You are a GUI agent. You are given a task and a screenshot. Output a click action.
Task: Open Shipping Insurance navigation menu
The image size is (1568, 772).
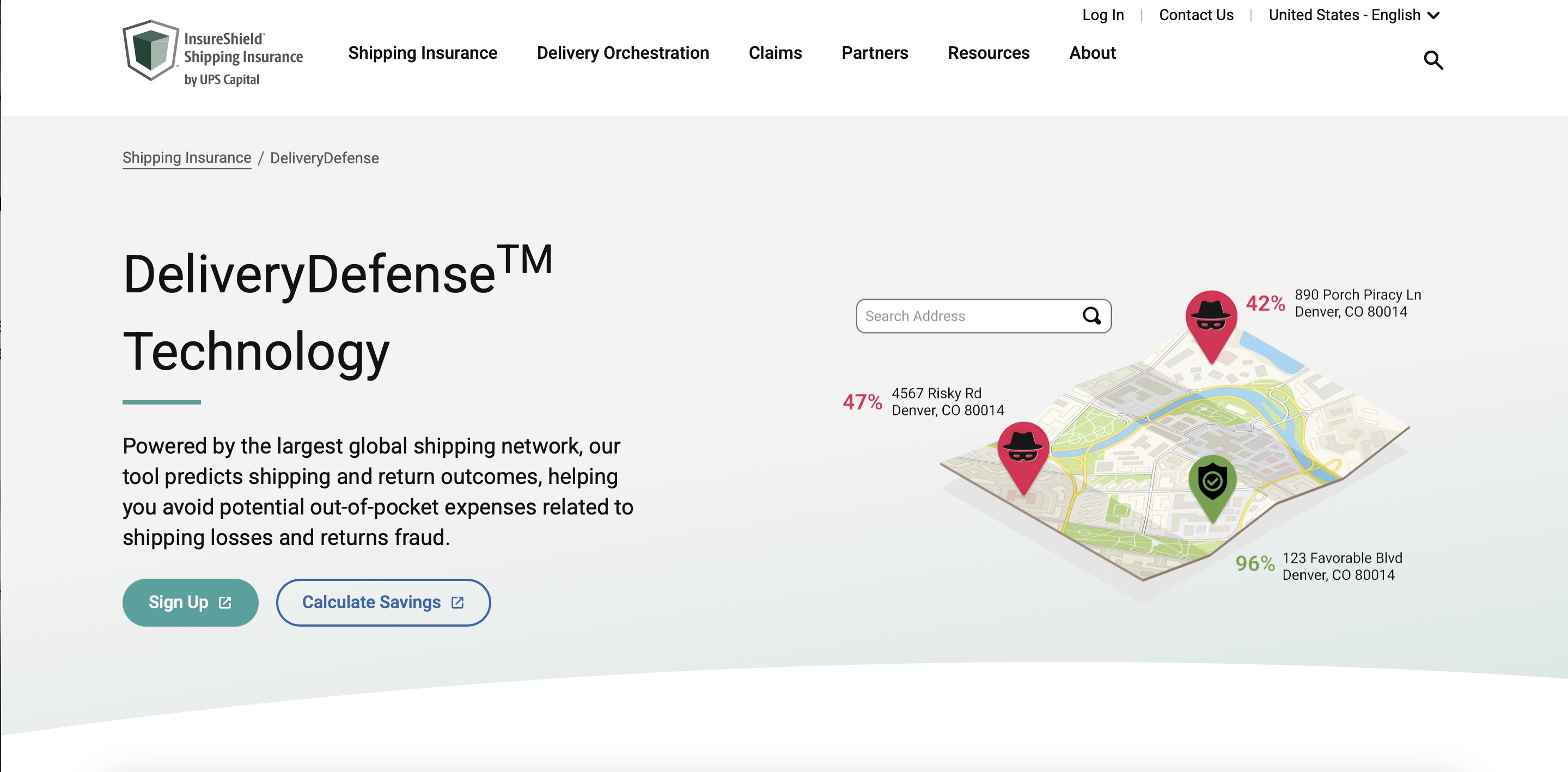point(423,53)
